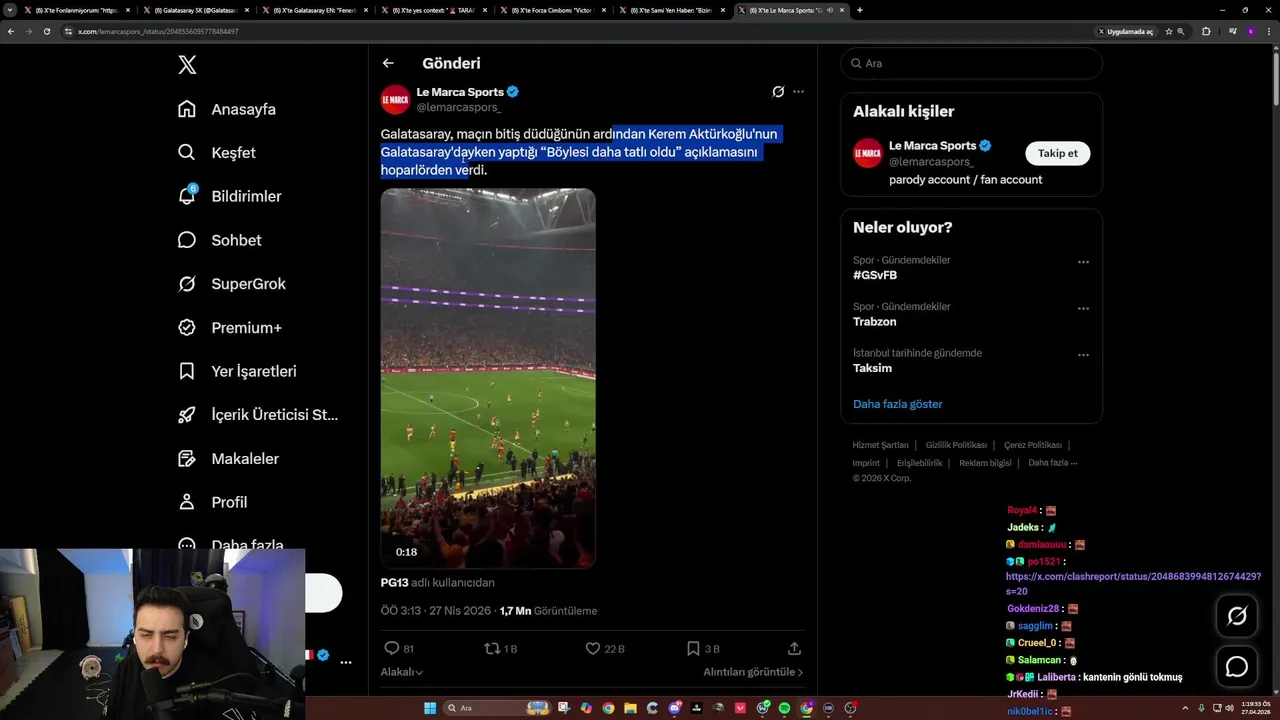Open the PG13 user link under video
This screenshot has width=1280, height=720.
394,583
